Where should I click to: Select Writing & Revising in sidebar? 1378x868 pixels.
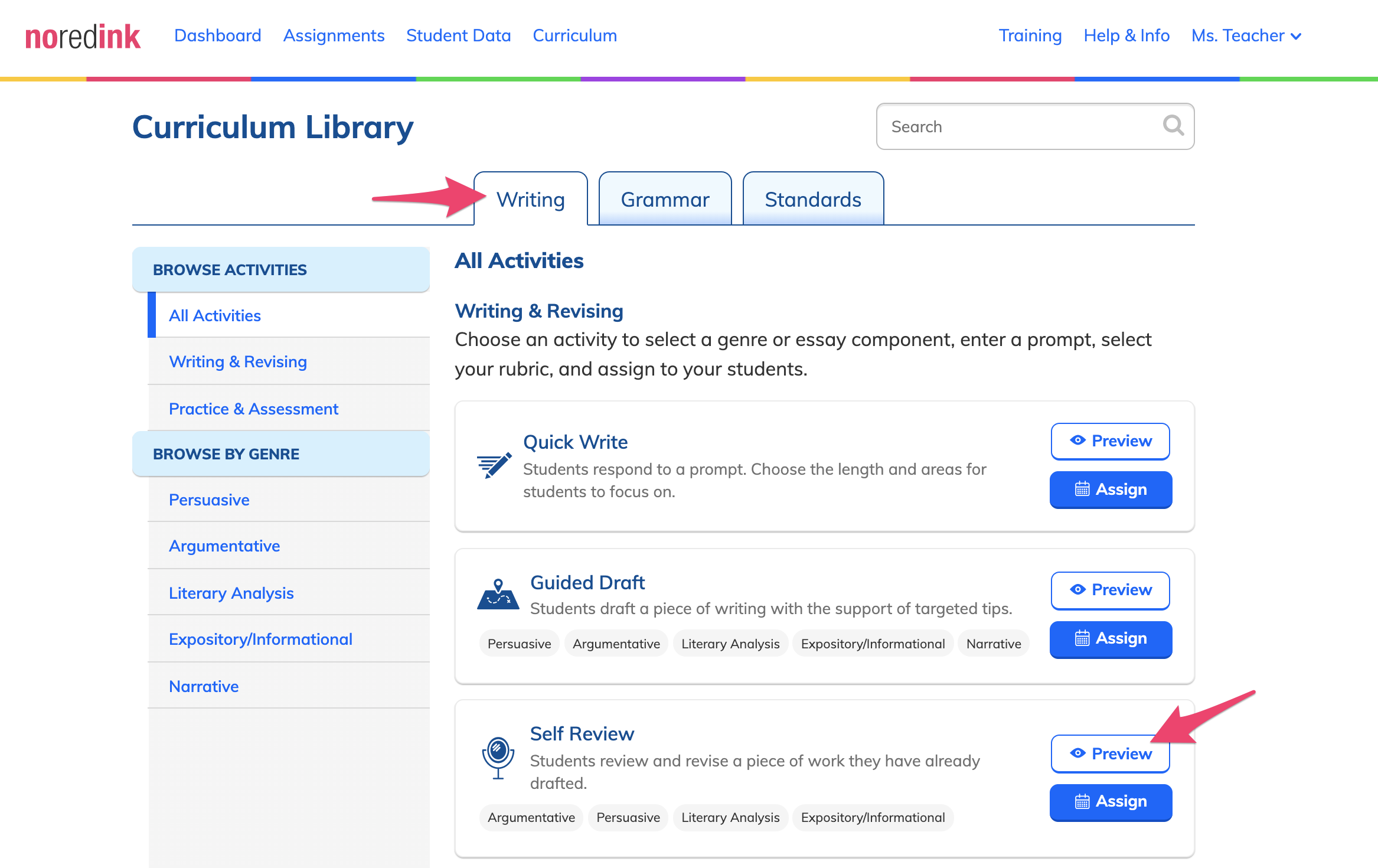click(289, 361)
